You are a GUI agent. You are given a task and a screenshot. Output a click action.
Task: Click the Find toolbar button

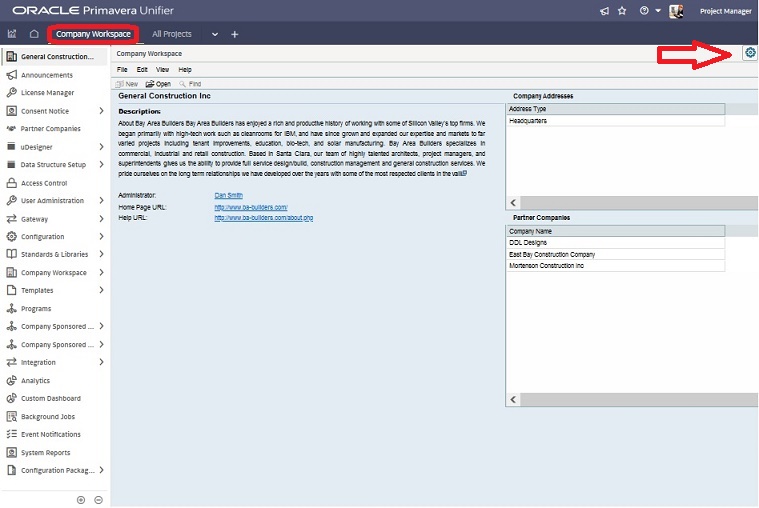click(190, 84)
